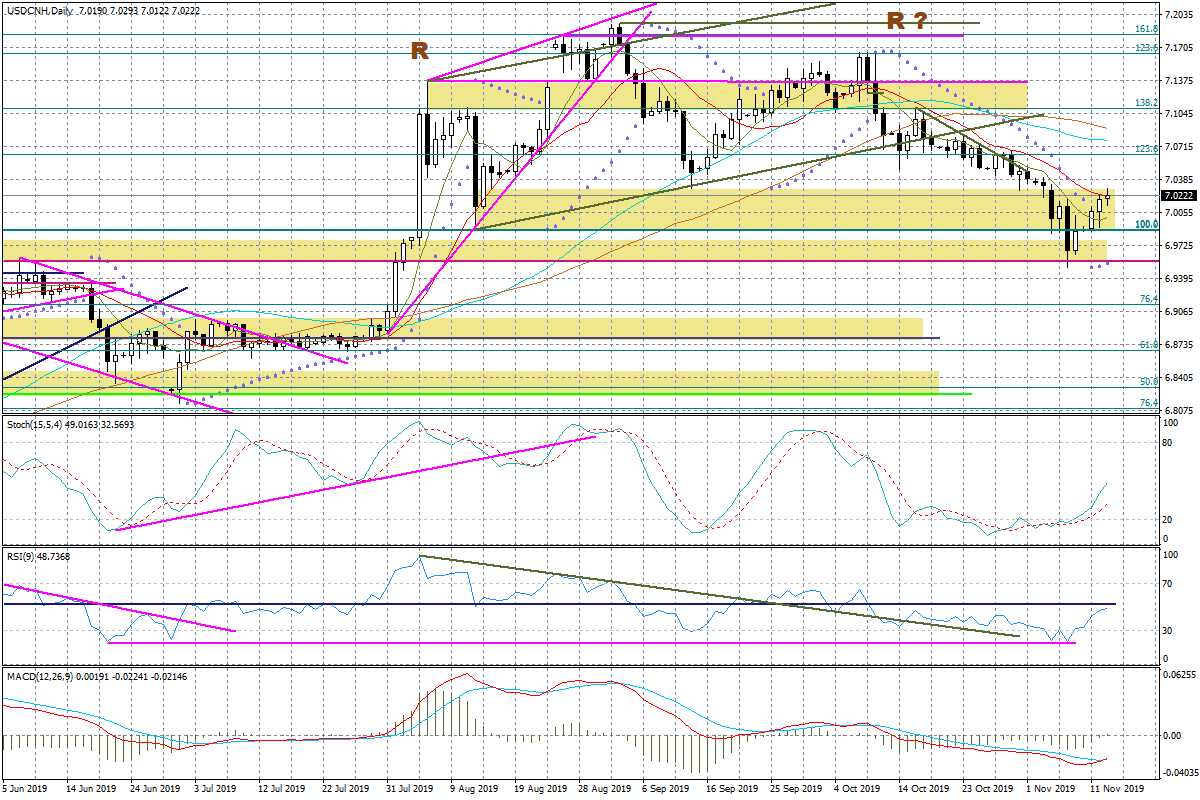Click the 161.8 Fibonacci level label
This screenshot has height=800, width=1200.
click(1146, 29)
